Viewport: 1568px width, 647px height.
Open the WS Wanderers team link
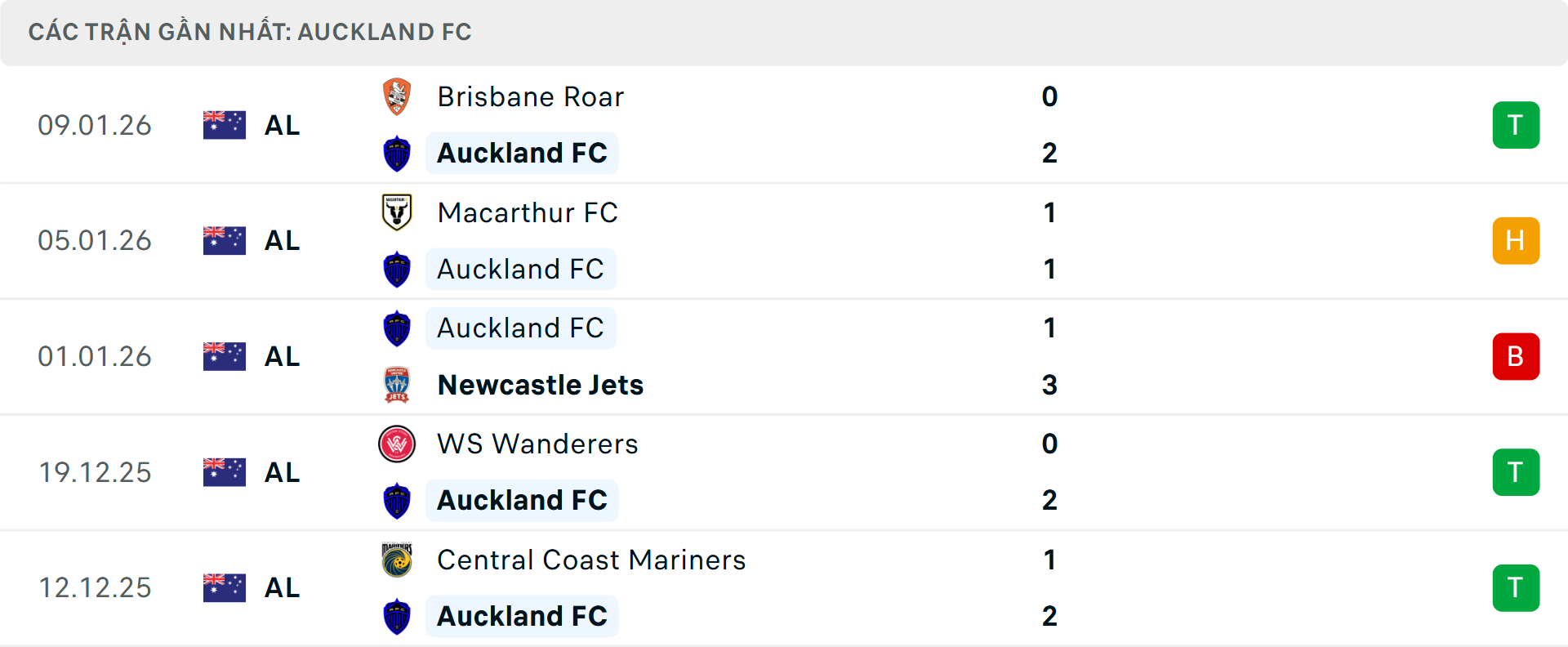point(537,444)
